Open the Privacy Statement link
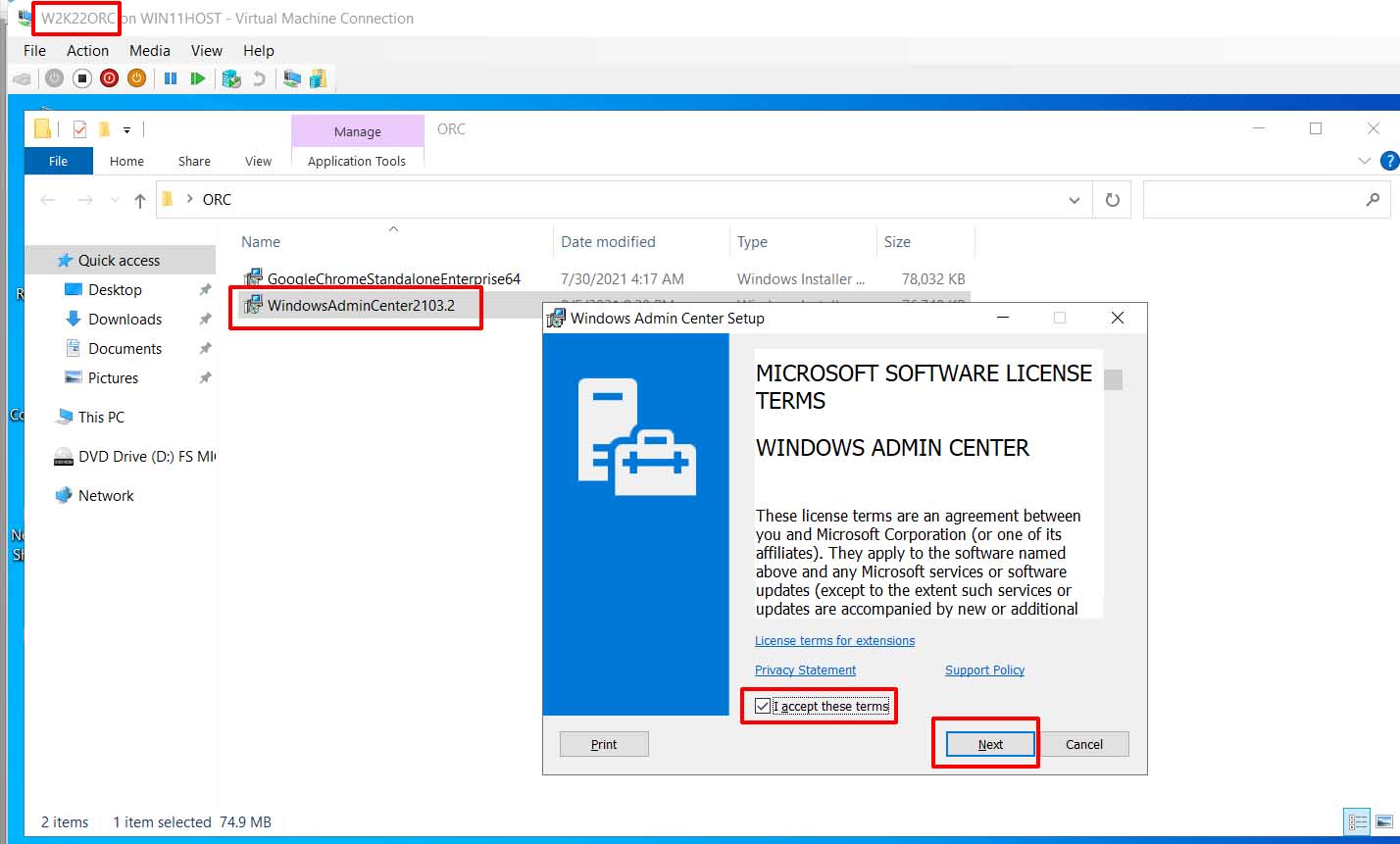 tap(805, 670)
